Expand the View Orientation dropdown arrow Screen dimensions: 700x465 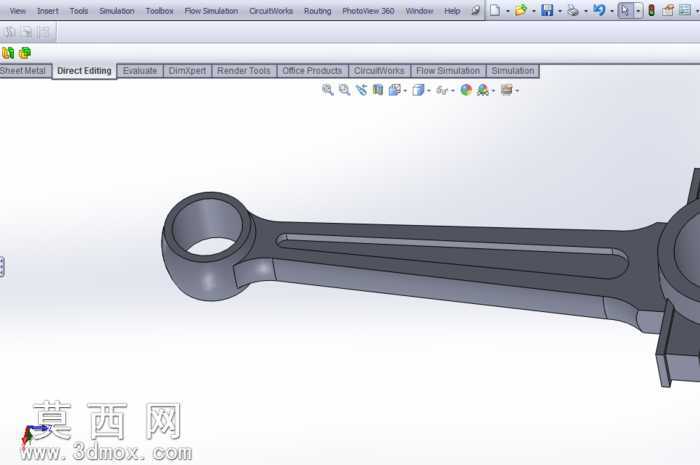pos(405,91)
